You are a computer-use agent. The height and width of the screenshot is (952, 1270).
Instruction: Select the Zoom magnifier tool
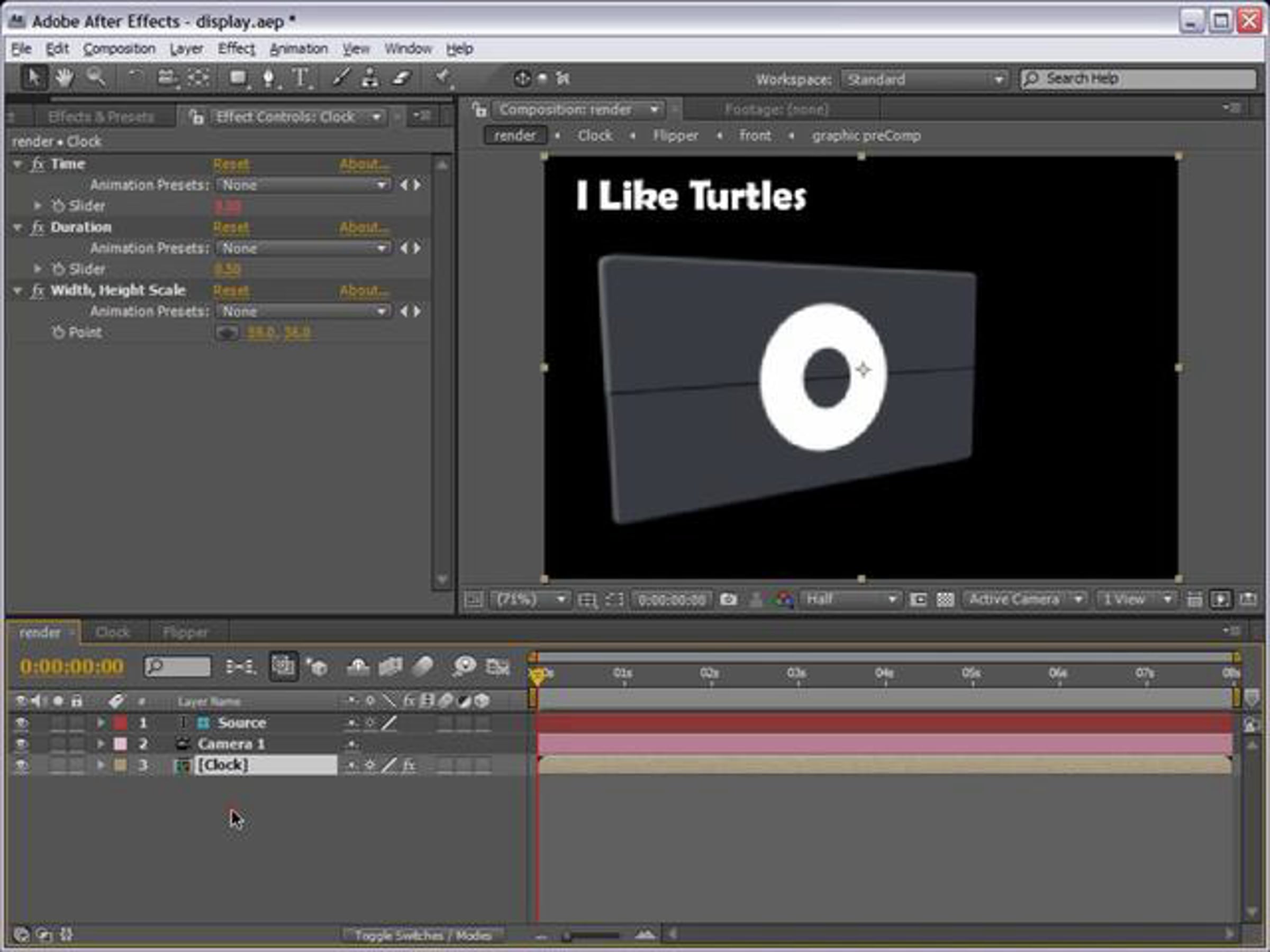tap(96, 77)
